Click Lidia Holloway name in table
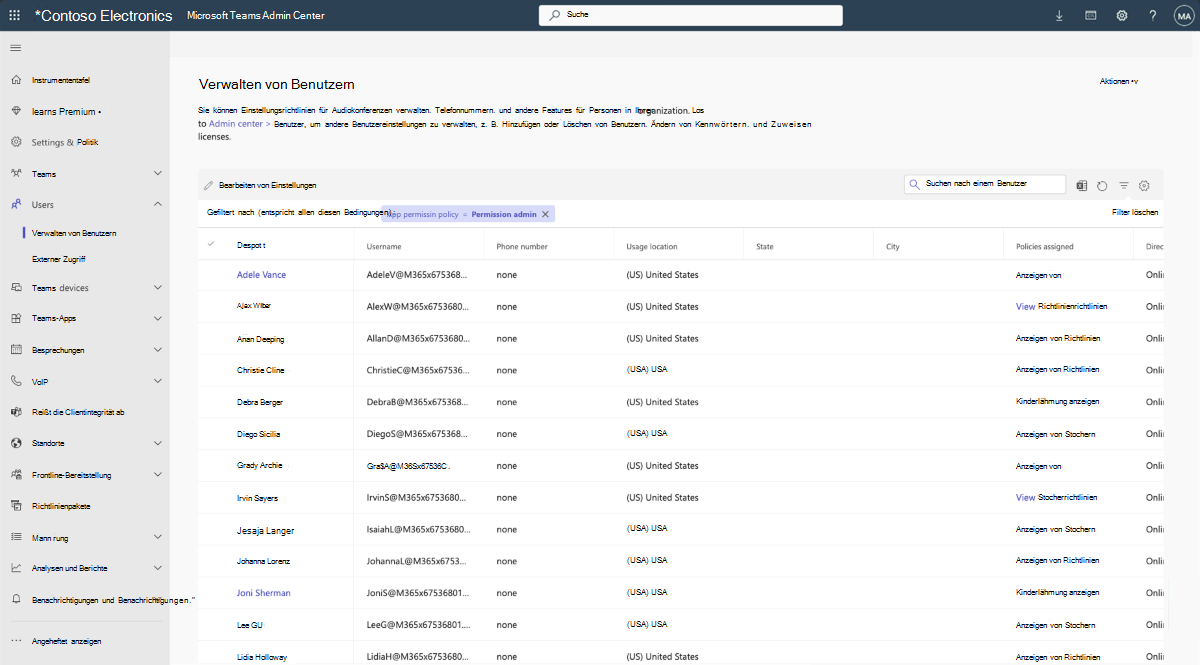1200x665 pixels. (x=262, y=657)
